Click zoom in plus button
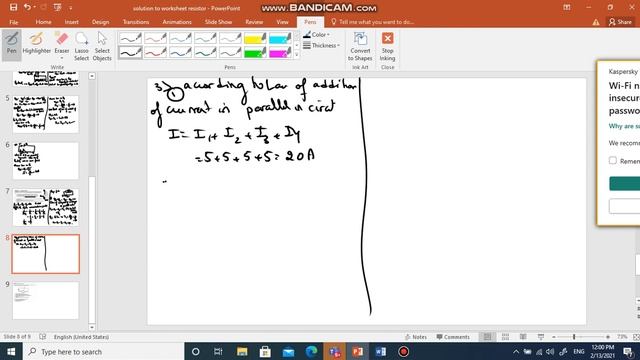 coord(608,337)
